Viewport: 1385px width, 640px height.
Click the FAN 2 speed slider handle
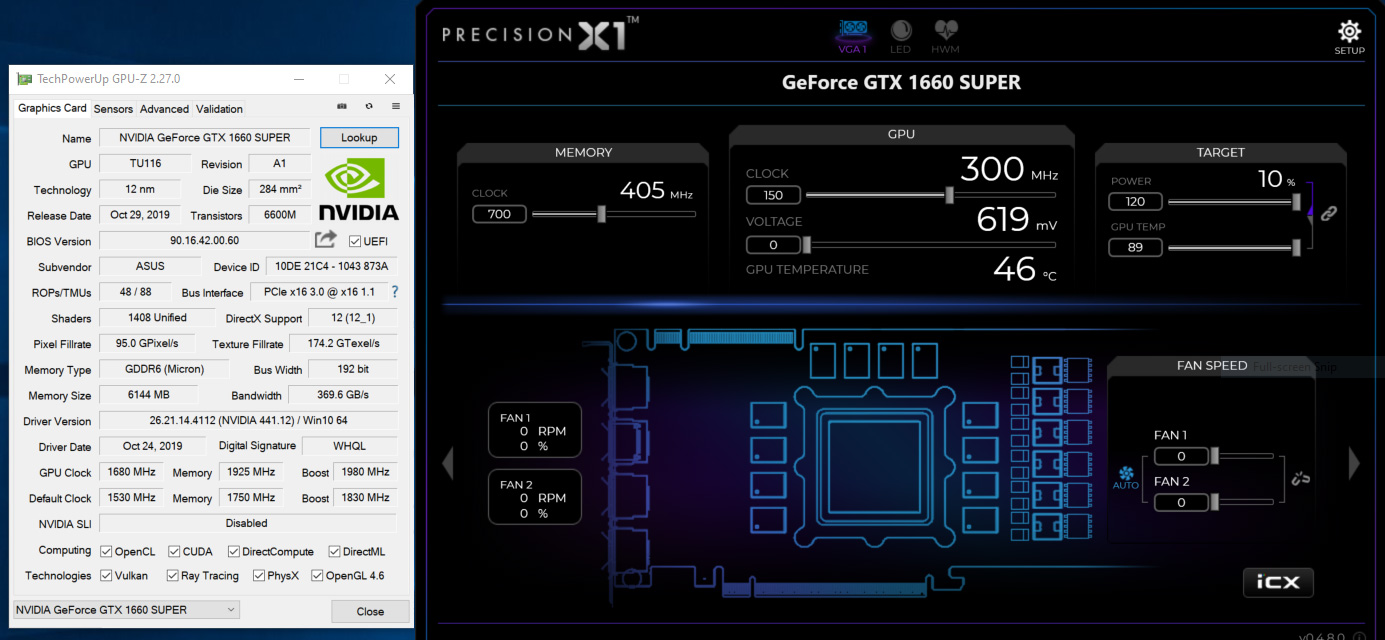coord(1215,502)
